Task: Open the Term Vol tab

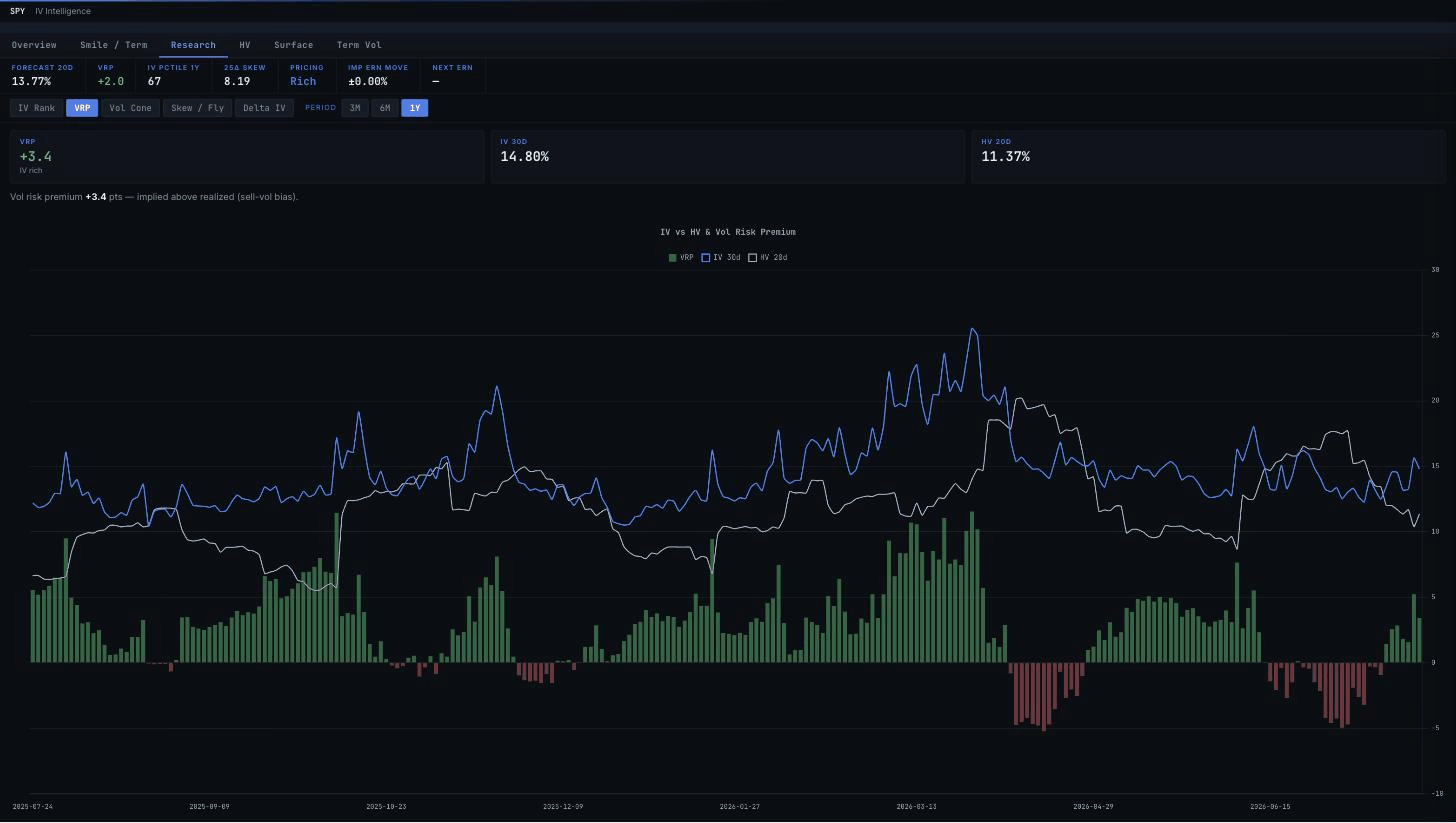Action: point(359,45)
